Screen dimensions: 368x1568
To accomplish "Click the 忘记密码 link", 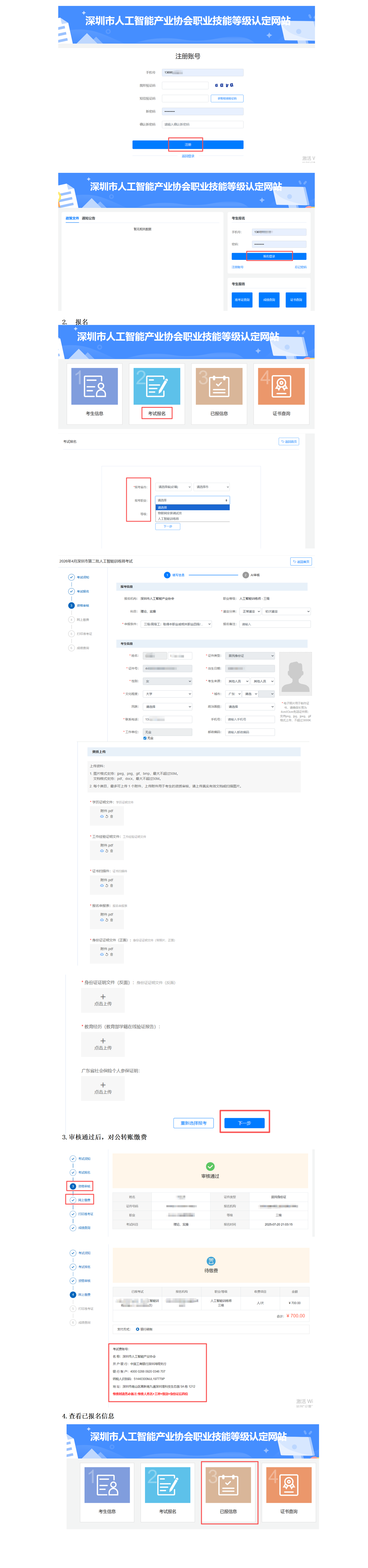I will (300, 267).
